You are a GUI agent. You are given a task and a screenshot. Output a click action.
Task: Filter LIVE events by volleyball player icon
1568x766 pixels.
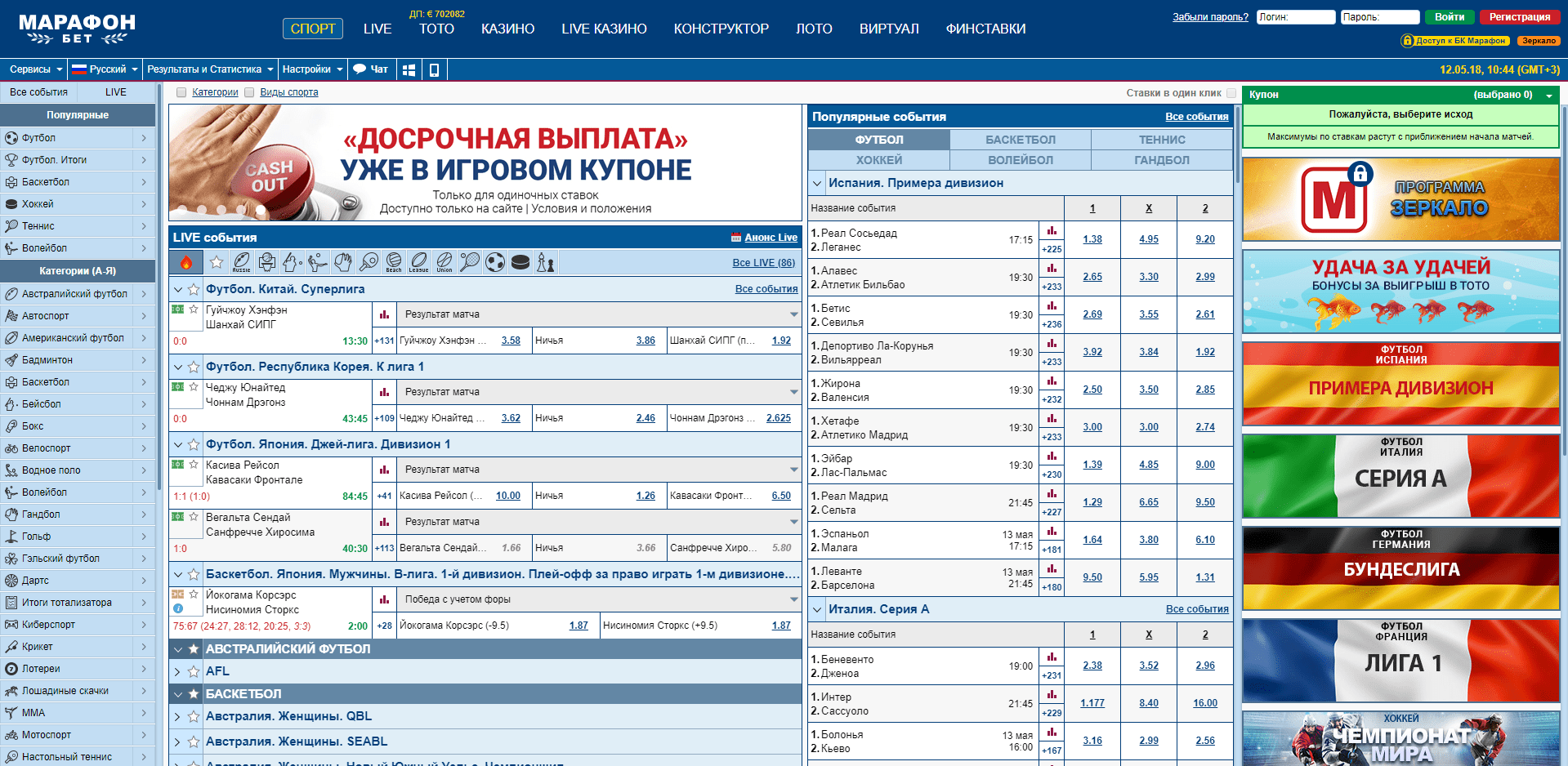[318, 262]
